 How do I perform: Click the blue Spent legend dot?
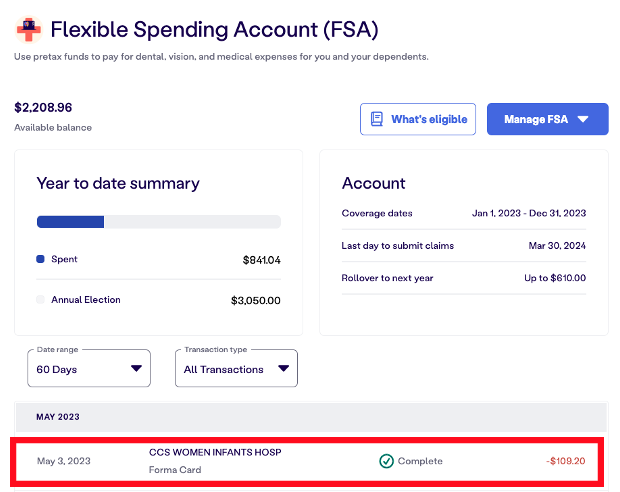point(41,259)
